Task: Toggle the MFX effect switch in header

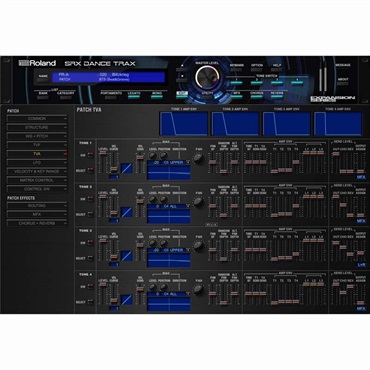Action: click(236, 97)
